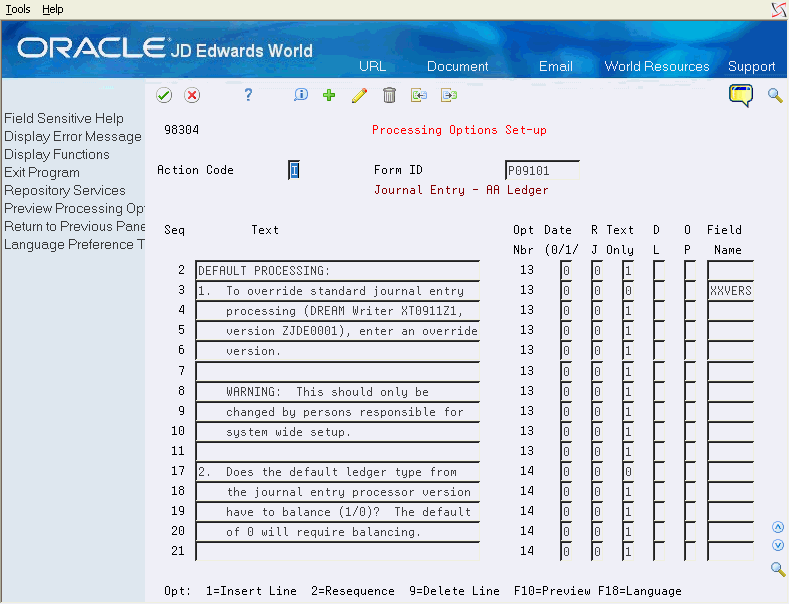The height and width of the screenshot is (604, 789).
Task: Click 'Journal Entry - AA Ledger' text
Action: [461, 190]
